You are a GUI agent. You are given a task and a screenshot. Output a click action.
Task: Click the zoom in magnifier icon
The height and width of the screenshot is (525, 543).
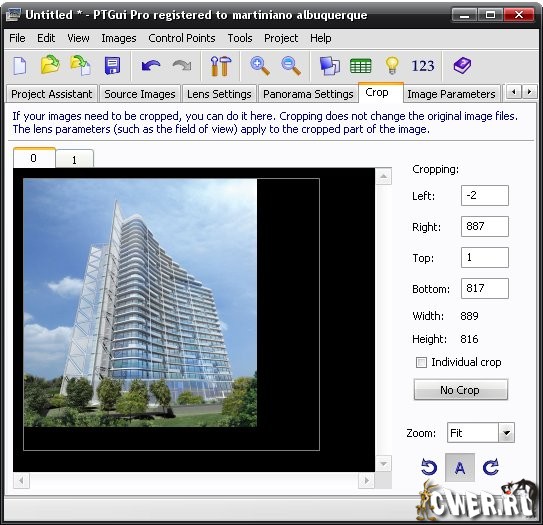click(260, 66)
